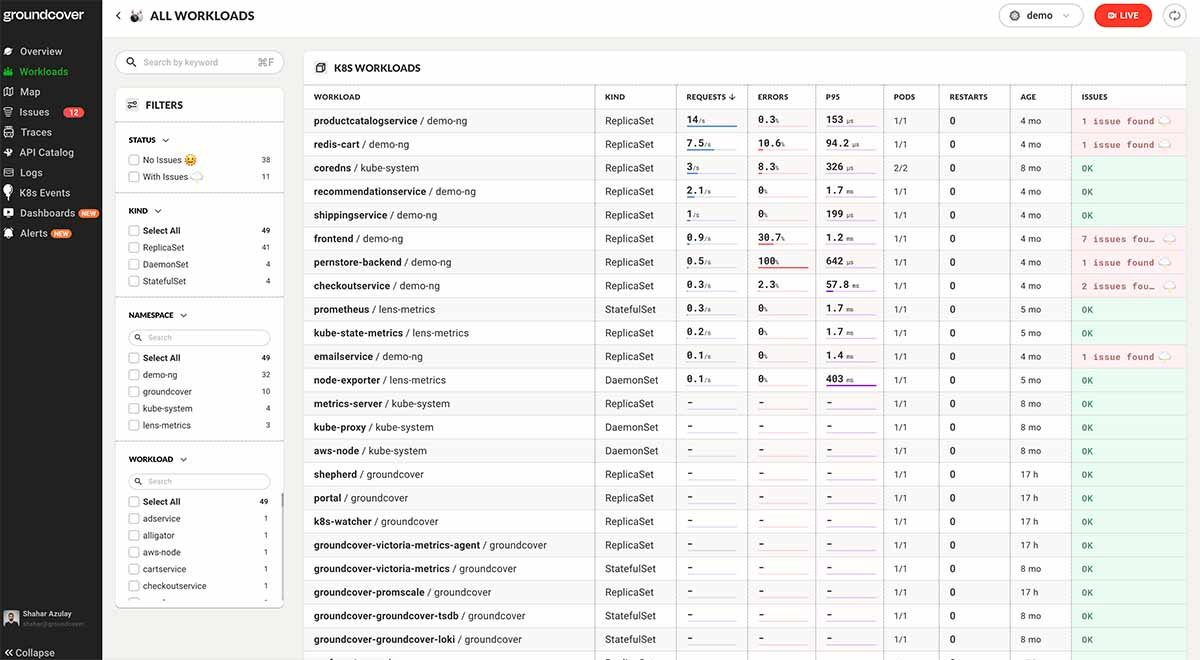Click the red LIVE button
Screen dimensions: 1200x660
click(x=1123, y=16)
